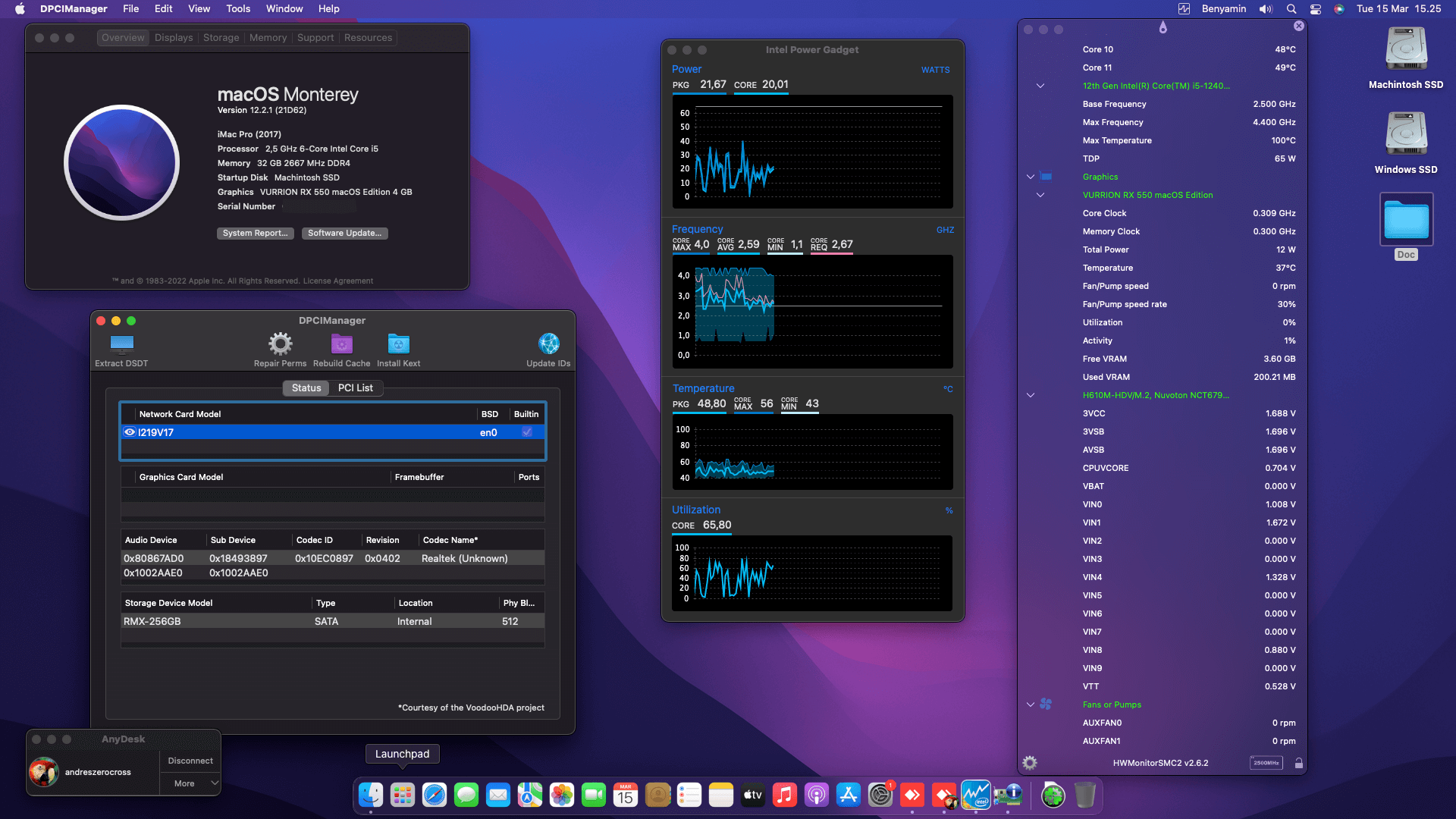This screenshot has width=1456, height=819.
Task: Open Finder from the Dock
Action: pos(371,795)
